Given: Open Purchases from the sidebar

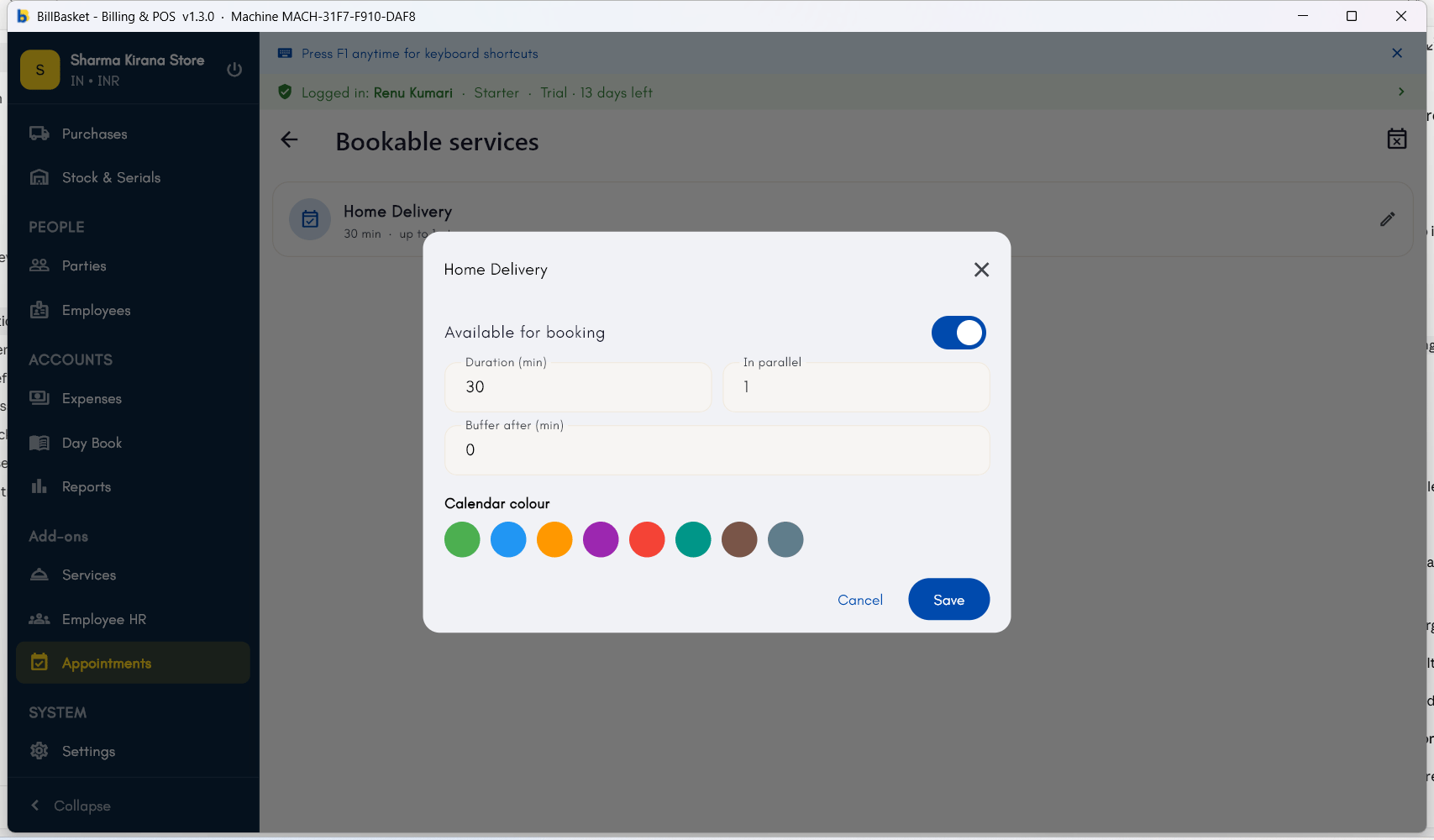Looking at the screenshot, I should click(x=133, y=134).
